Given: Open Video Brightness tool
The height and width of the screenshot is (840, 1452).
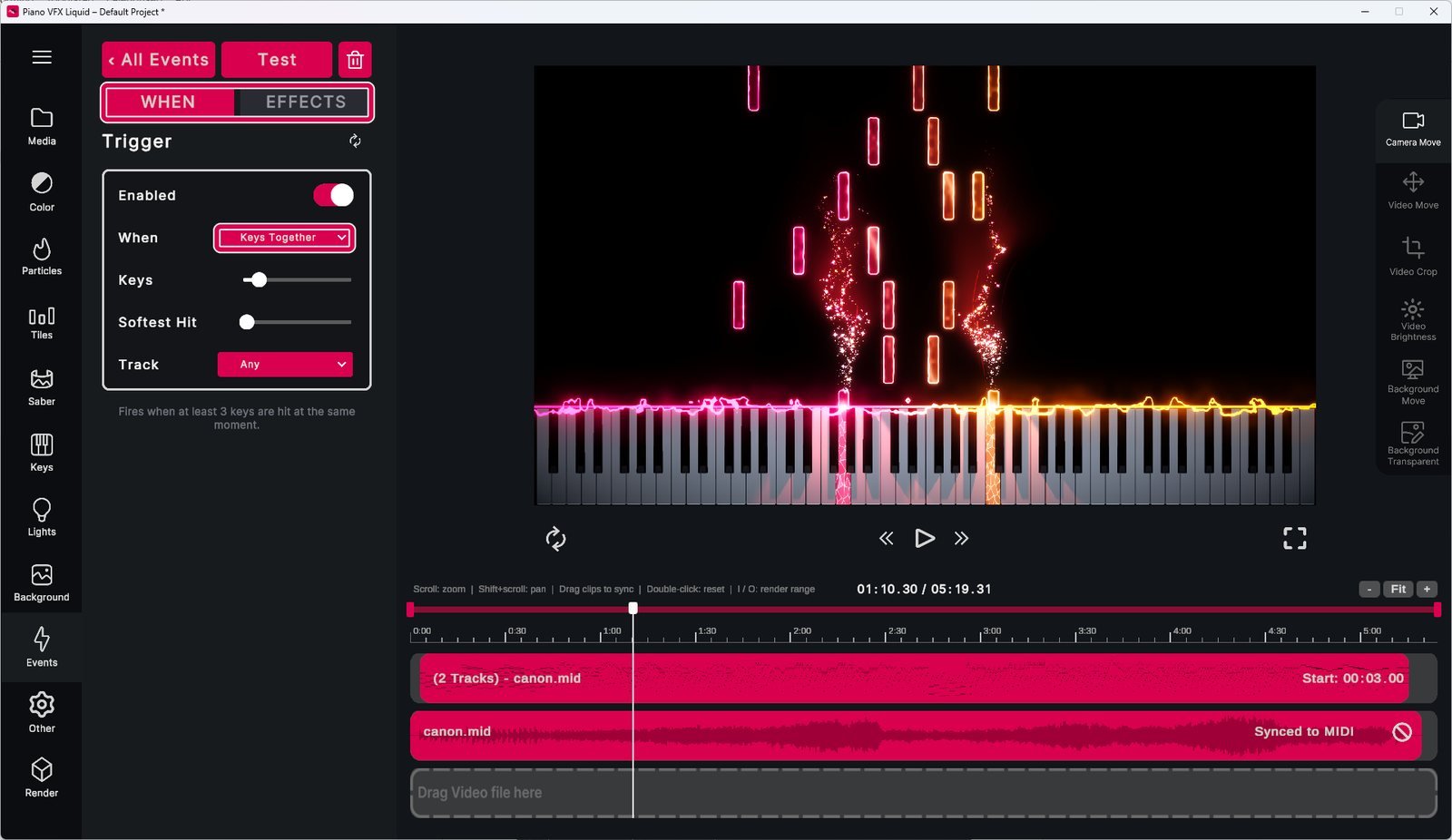Looking at the screenshot, I should coord(1413,320).
